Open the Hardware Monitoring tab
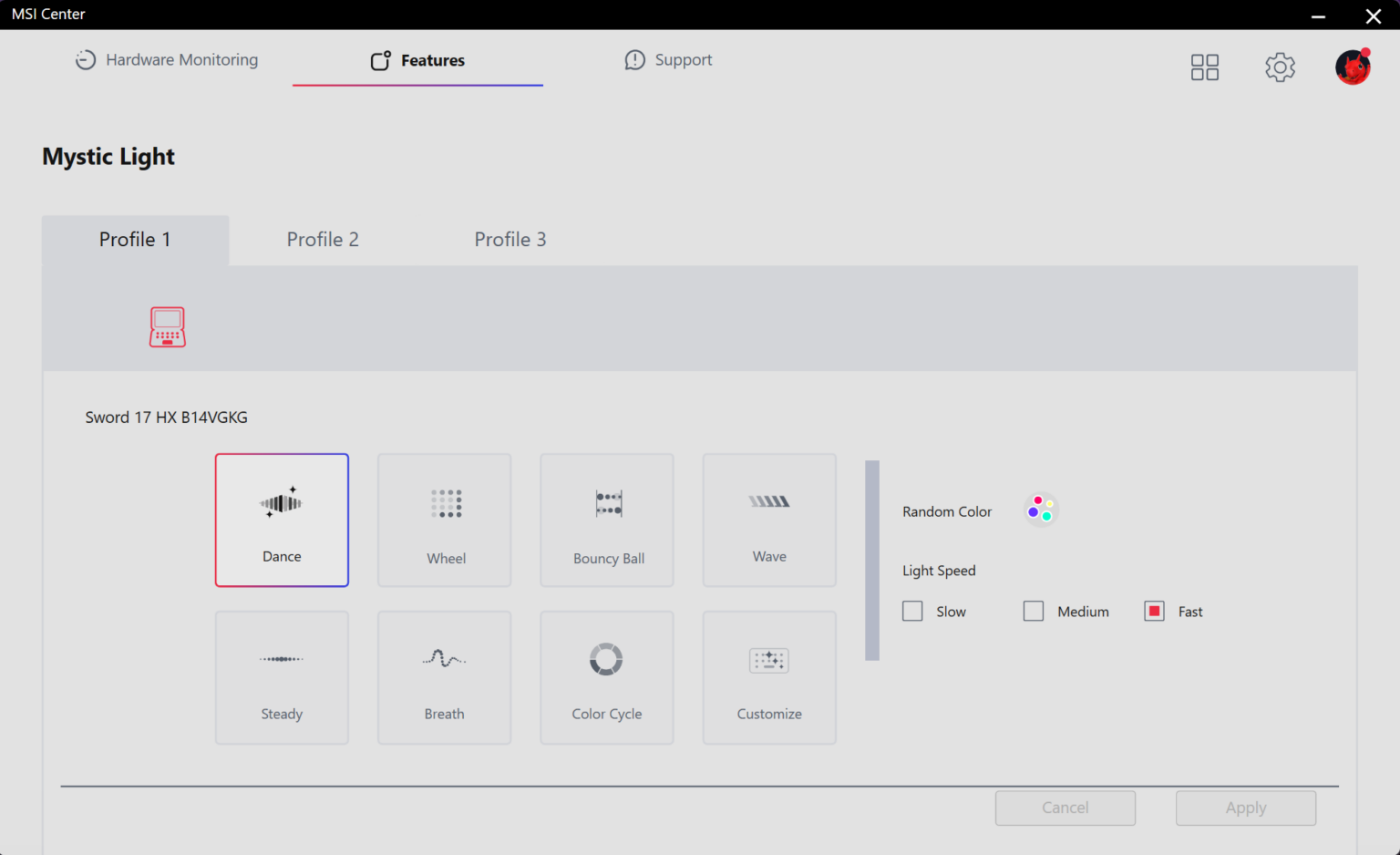 (167, 60)
